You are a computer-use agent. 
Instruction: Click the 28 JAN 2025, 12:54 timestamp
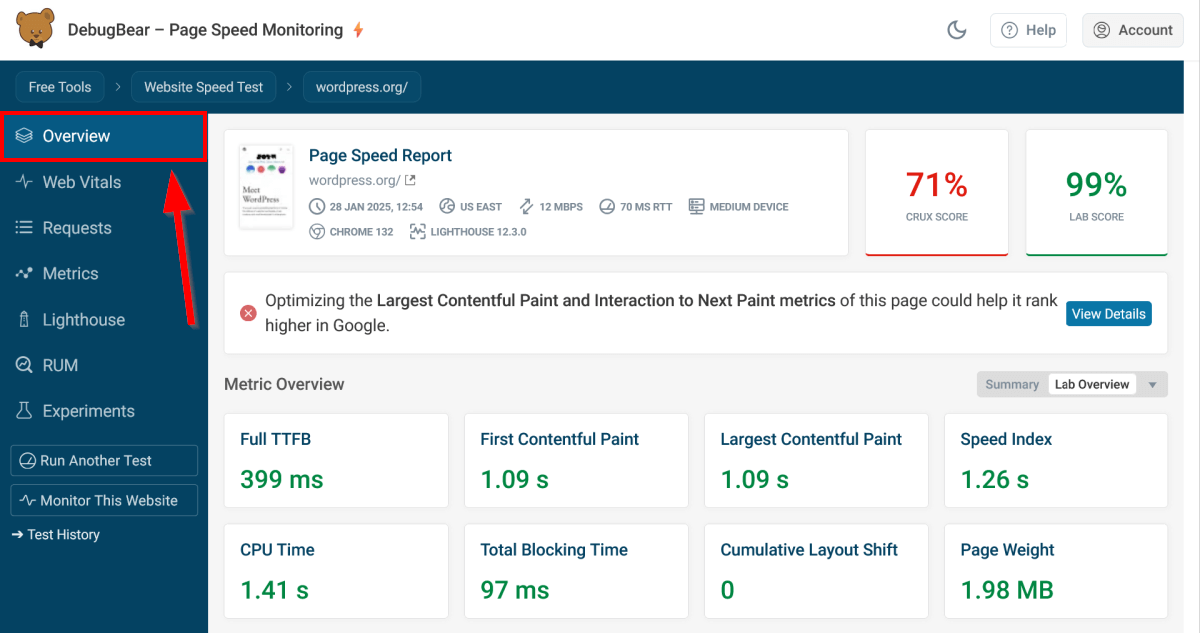click(377, 207)
